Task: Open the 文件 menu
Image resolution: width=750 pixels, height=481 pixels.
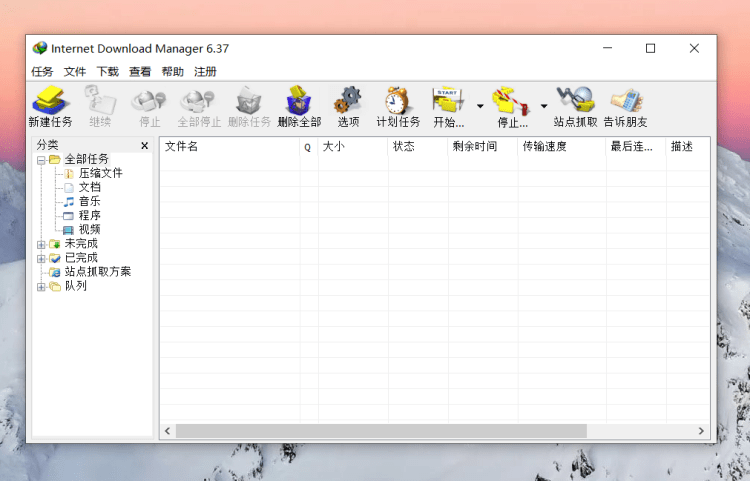Action: click(75, 72)
